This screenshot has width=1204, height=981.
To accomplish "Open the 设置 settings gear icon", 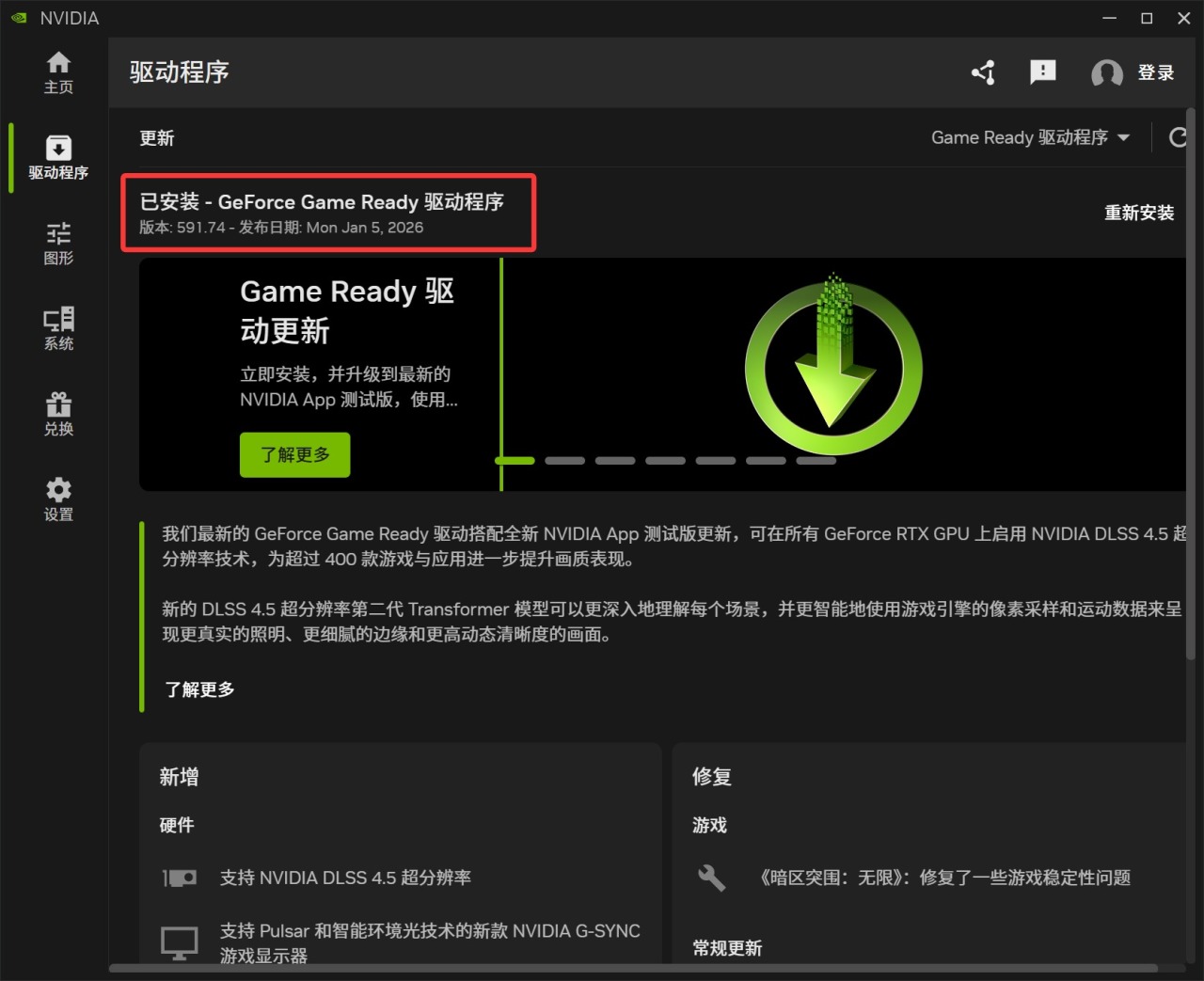I will click(x=58, y=500).
